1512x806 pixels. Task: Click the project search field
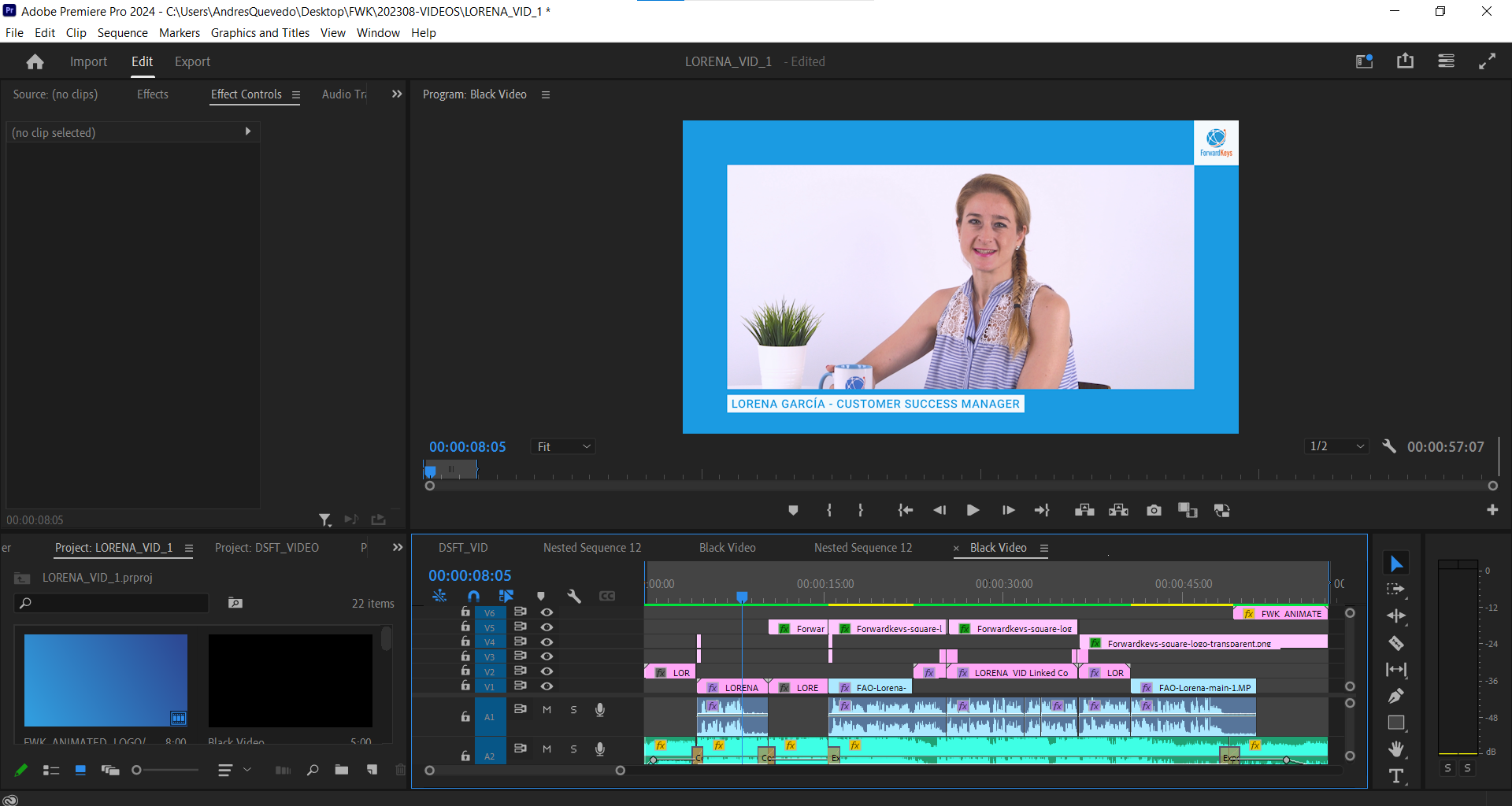point(111,603)
